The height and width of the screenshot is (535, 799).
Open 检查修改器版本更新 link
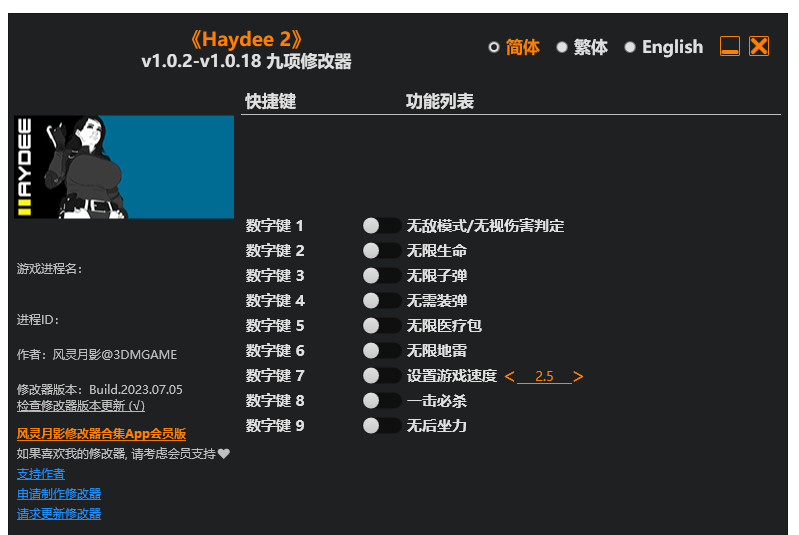coord(81,406)
